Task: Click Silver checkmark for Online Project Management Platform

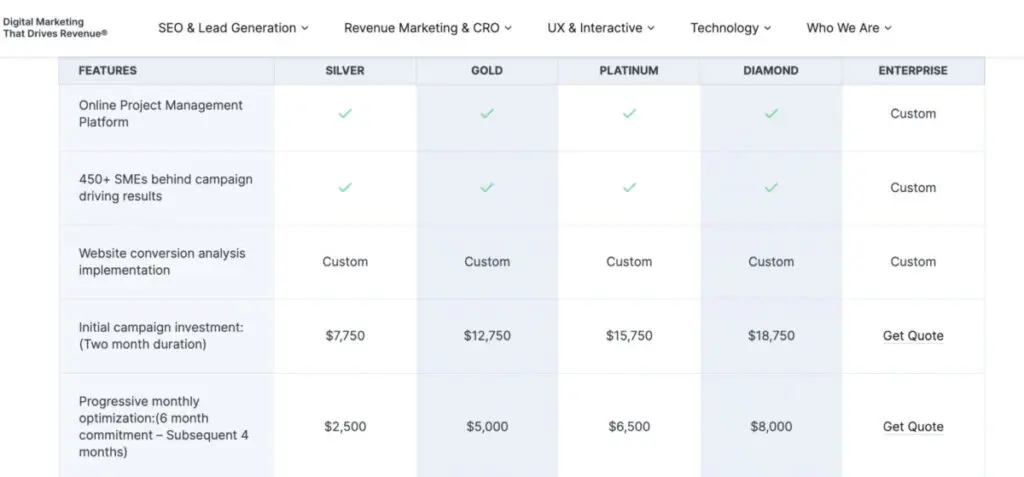Action: tap(345, 114)
